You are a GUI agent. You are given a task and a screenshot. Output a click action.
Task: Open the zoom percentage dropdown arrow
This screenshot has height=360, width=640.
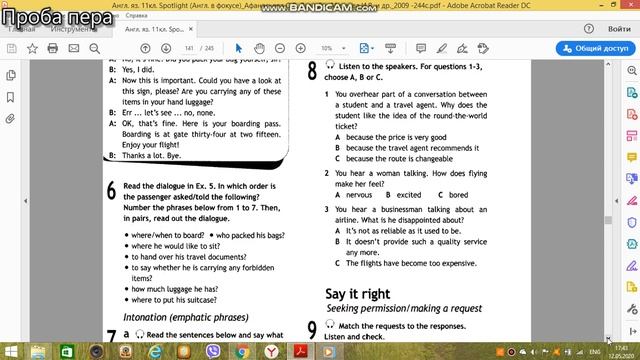344,49
